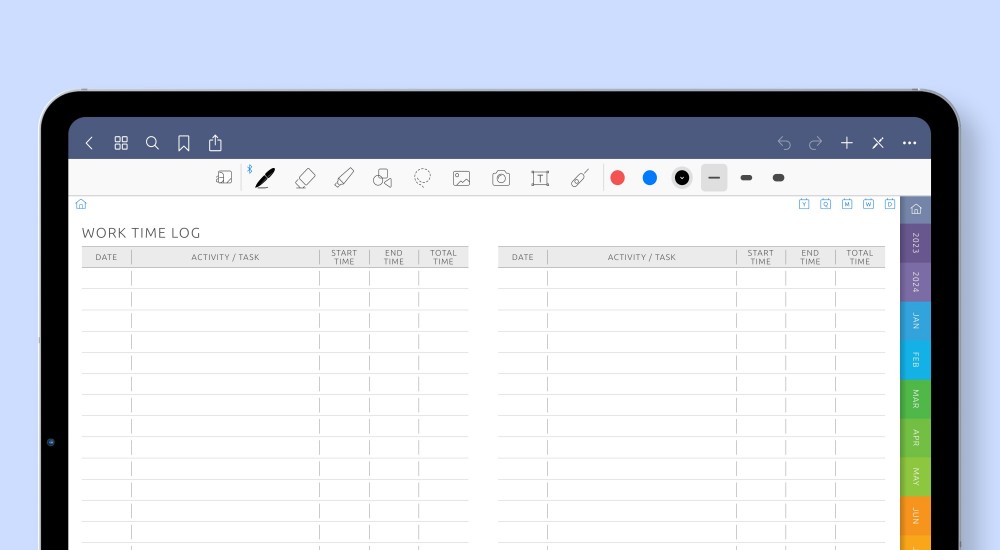The height and width of the screenshot is (550, 1000).
Task: Open the MAR month tab
Action: pyautogui.click(x=916, y=399)
